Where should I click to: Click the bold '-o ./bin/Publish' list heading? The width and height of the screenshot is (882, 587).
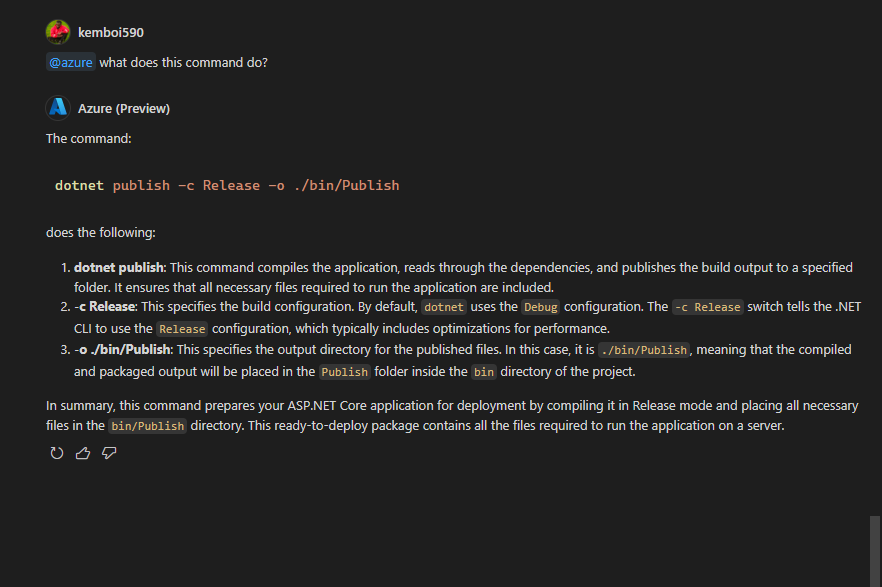pyautogui.click(x=123, y=350)
